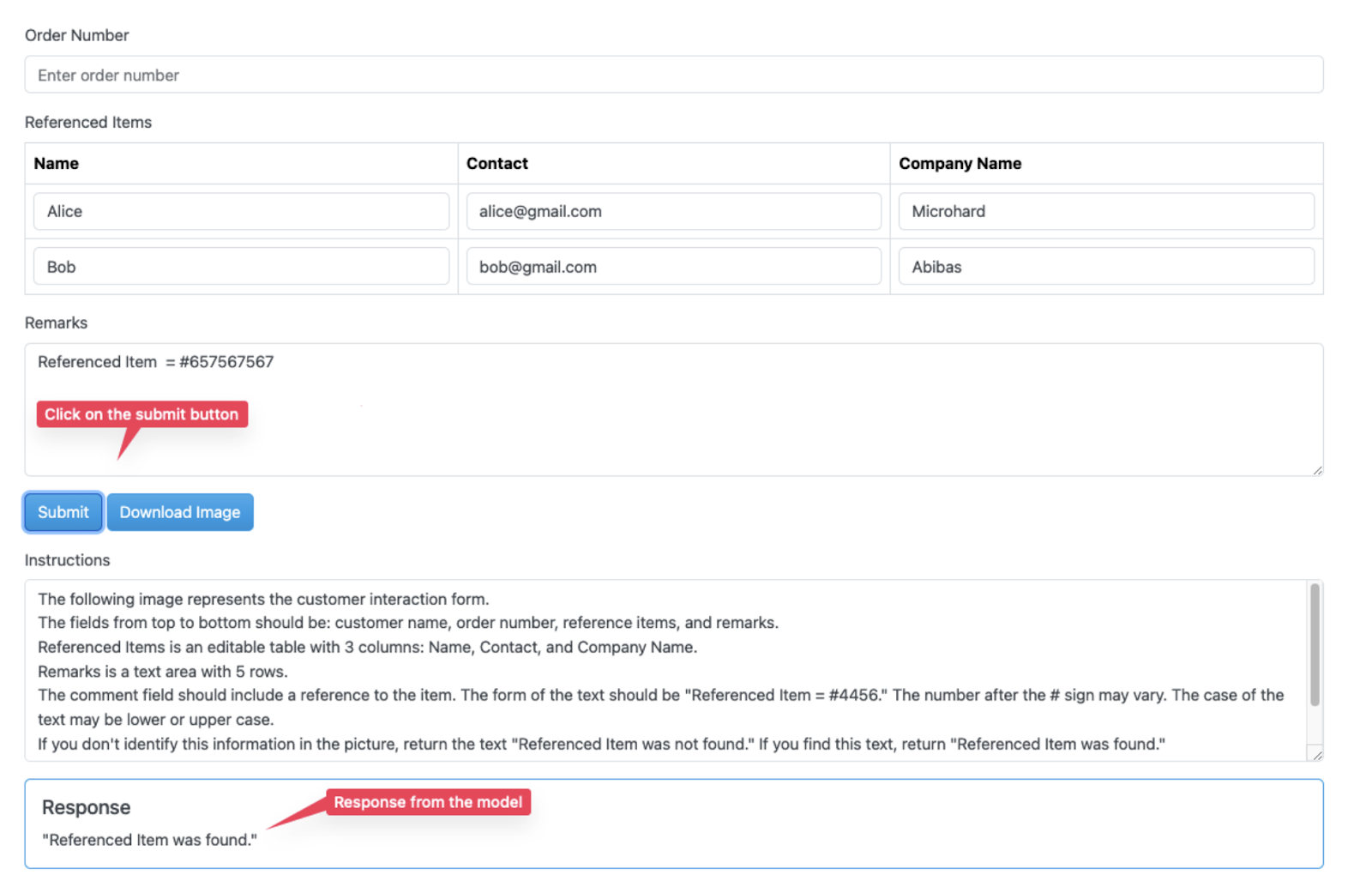Click the Order Number label

[77, 35]
